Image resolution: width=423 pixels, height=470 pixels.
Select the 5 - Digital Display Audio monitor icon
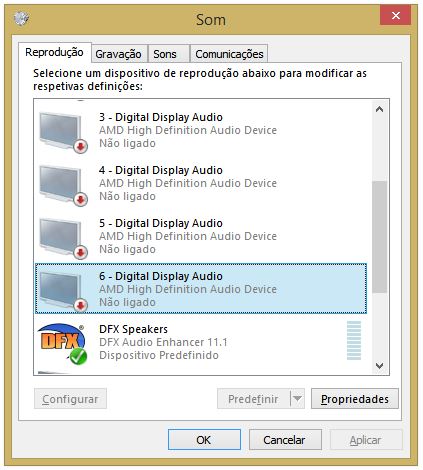click(63, 238)
